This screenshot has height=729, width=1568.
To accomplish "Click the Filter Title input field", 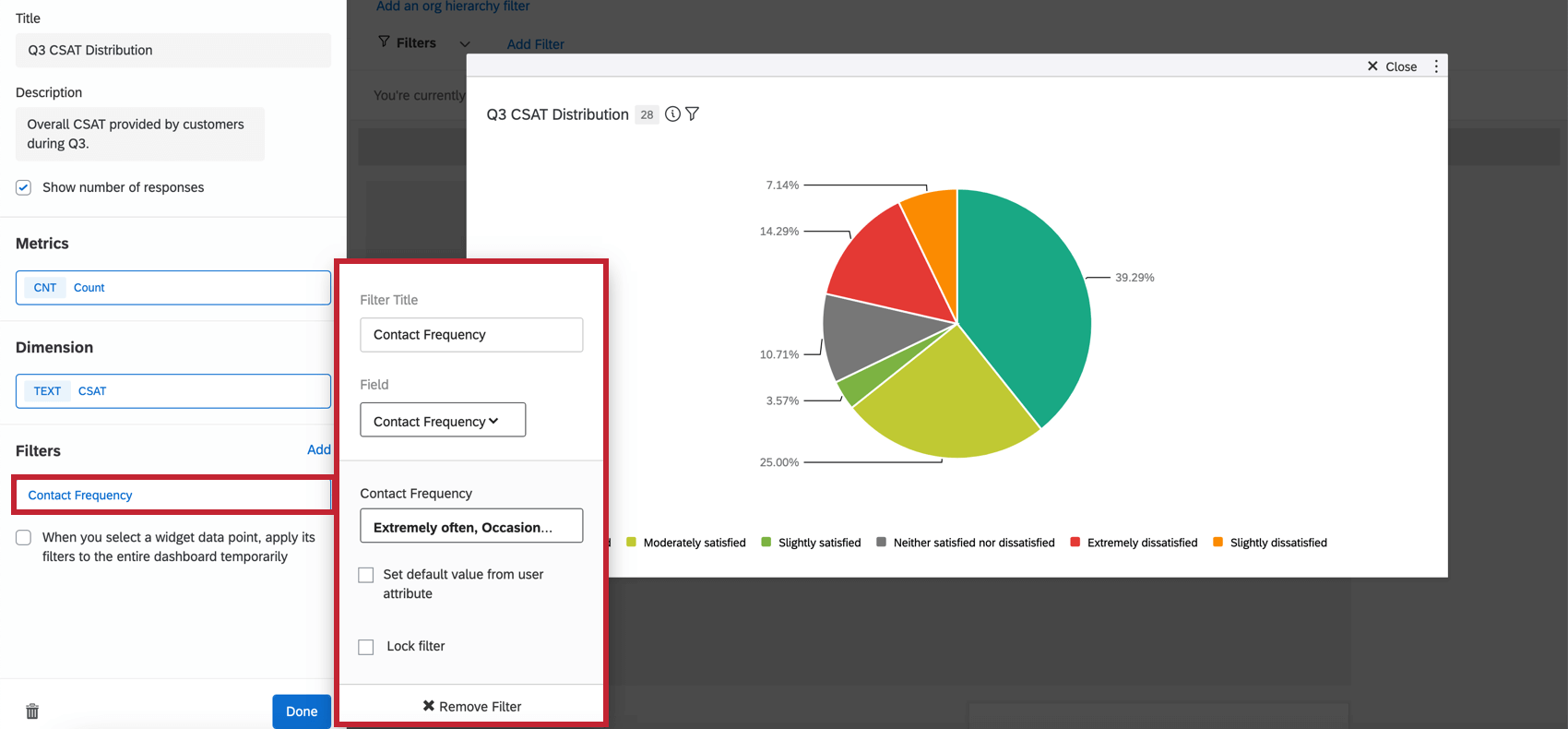I will (471, 335).
